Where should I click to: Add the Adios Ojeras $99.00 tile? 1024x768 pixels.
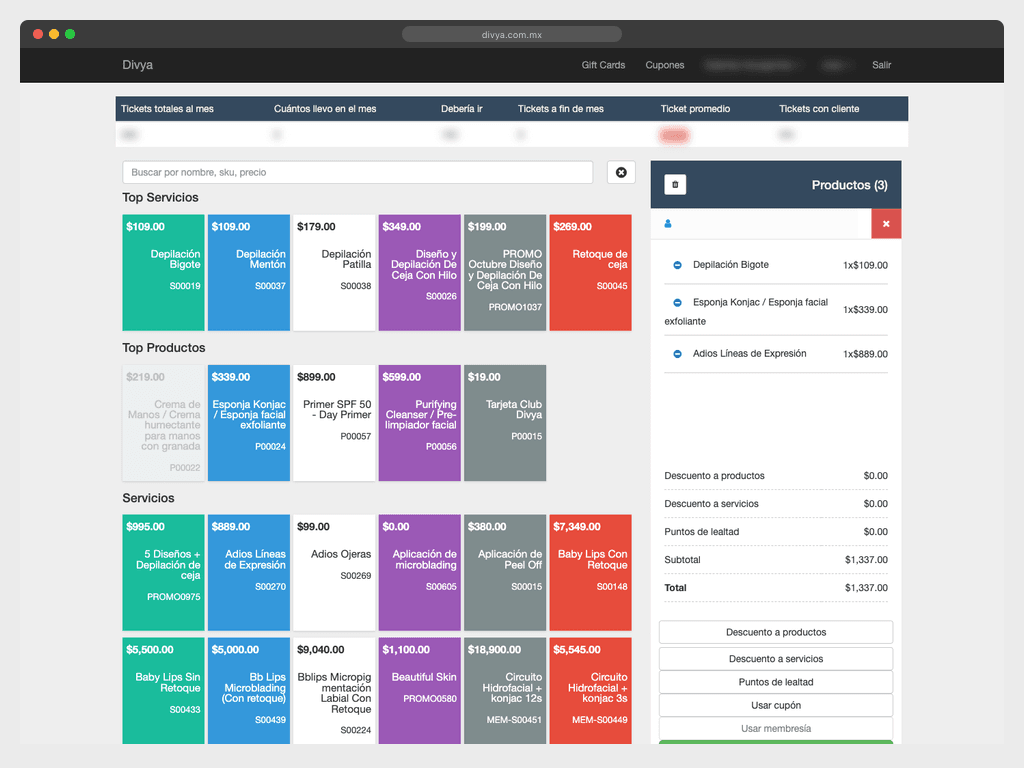click(x=334, y=572)
